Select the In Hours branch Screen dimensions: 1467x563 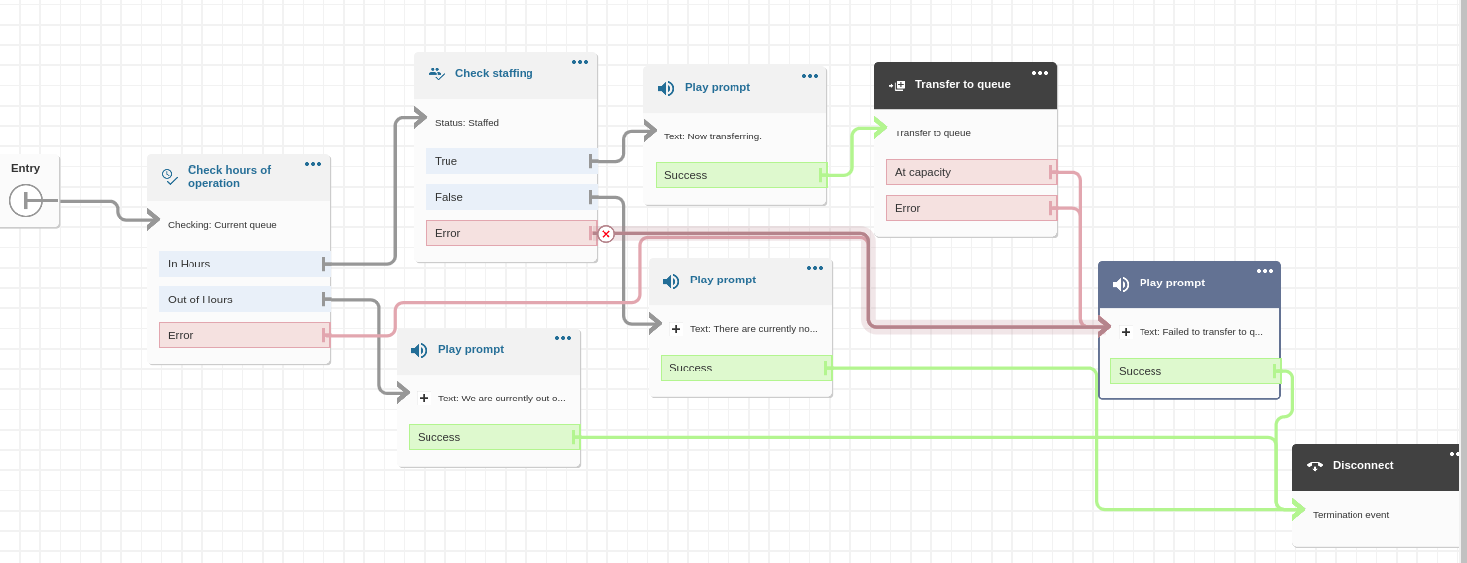[242, 264]
